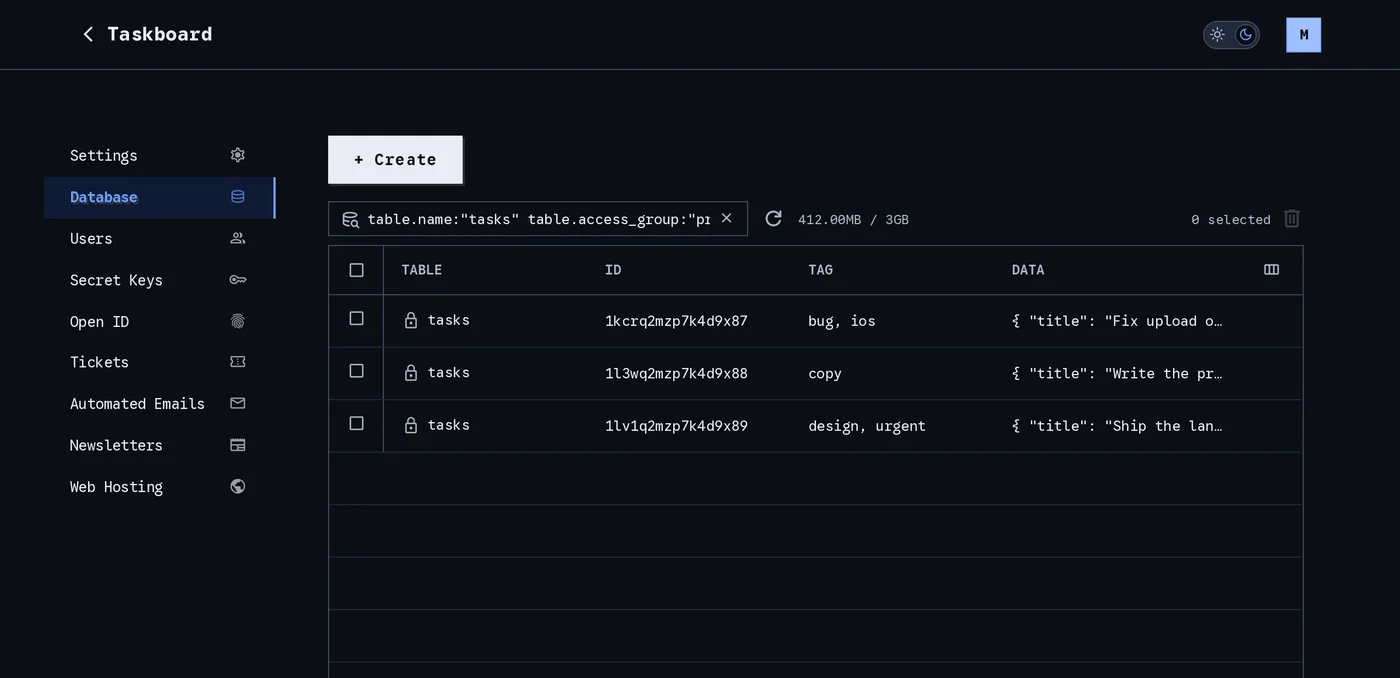Click the Open ID fingerprint icon

pos(237,321)
